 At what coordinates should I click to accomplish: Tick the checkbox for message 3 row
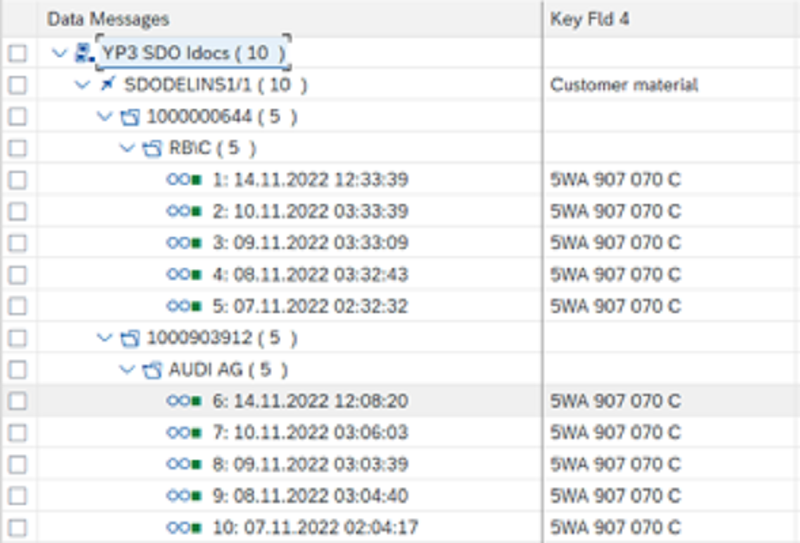click(18, 243)
